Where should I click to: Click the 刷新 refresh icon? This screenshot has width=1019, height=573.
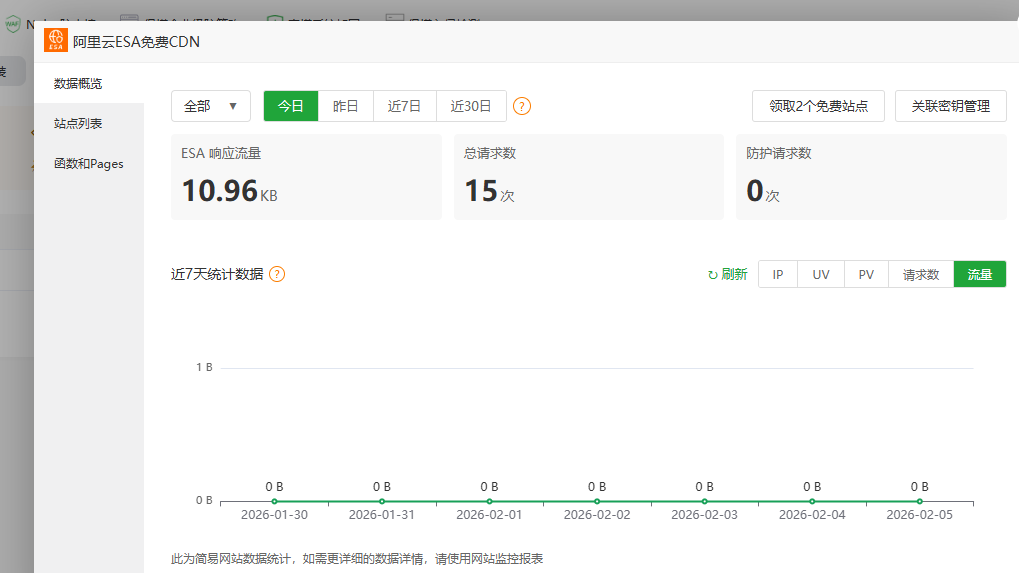pos(713,275)
